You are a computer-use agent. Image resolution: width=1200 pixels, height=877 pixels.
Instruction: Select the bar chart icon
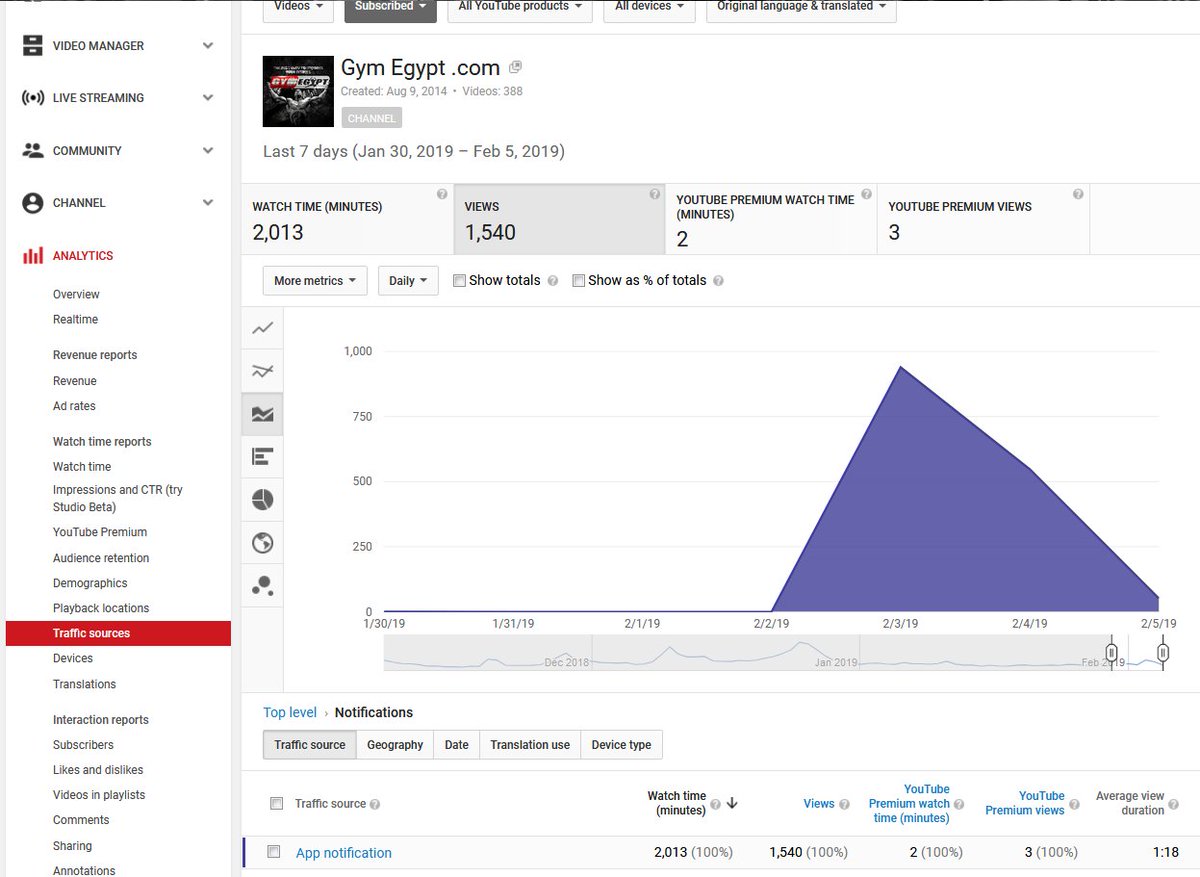pos(262,457)
